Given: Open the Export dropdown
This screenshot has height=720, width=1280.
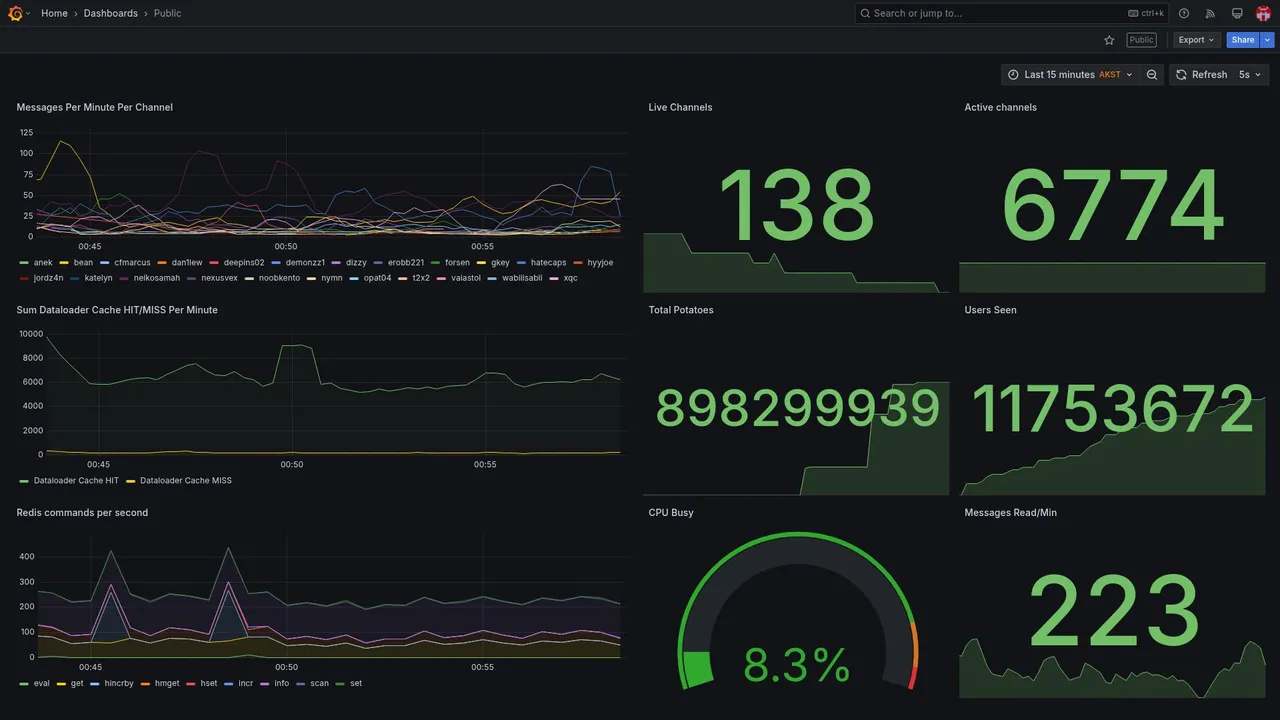Looking at the screenshot, I should (x=1197, y=40).
